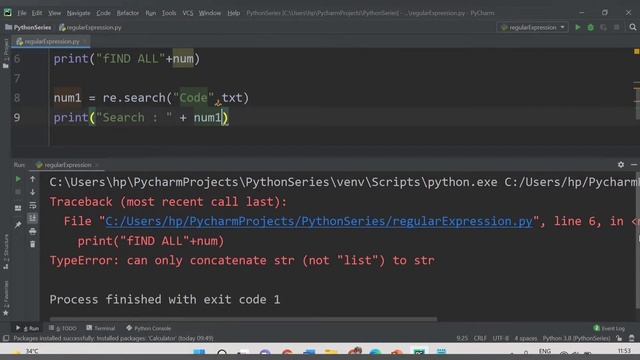
Task: Open the Python Console tool window
Action: [149, 328]
